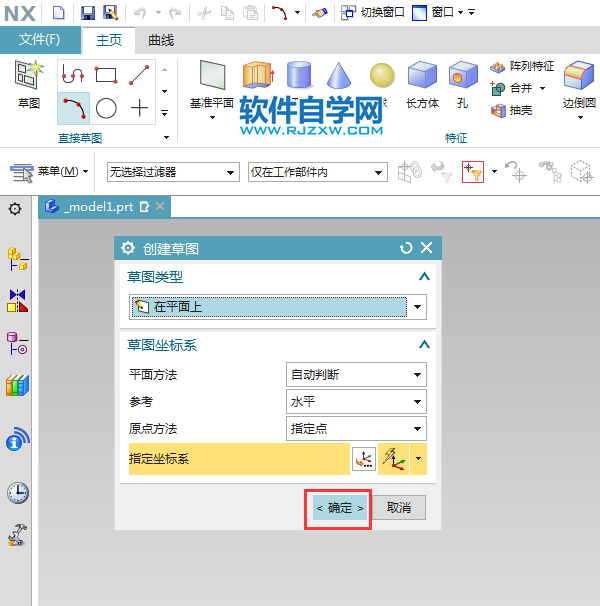Viewport: 600px width, 606px height.
Task: Click the 边倒圆 edge blend tool
Action: click(x=579, y=84)
